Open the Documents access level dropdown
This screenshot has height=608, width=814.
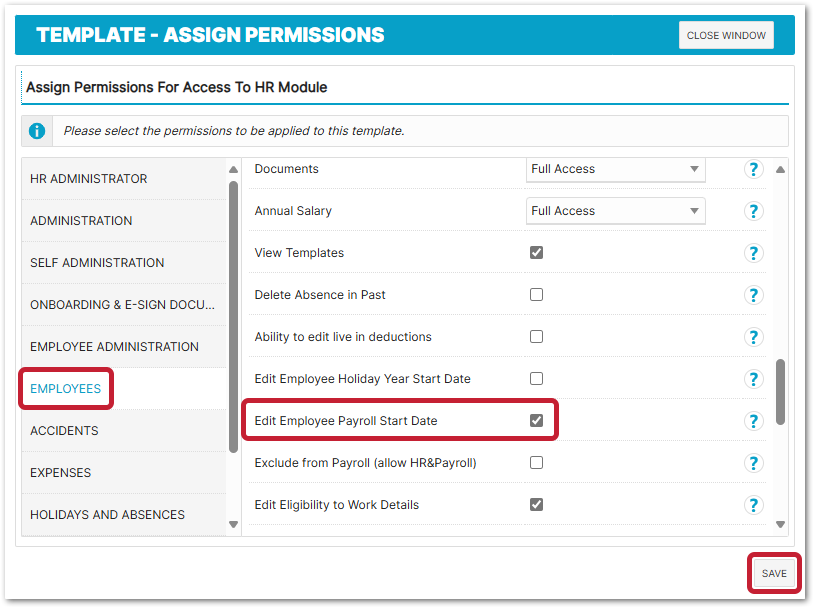pos(615,170)
